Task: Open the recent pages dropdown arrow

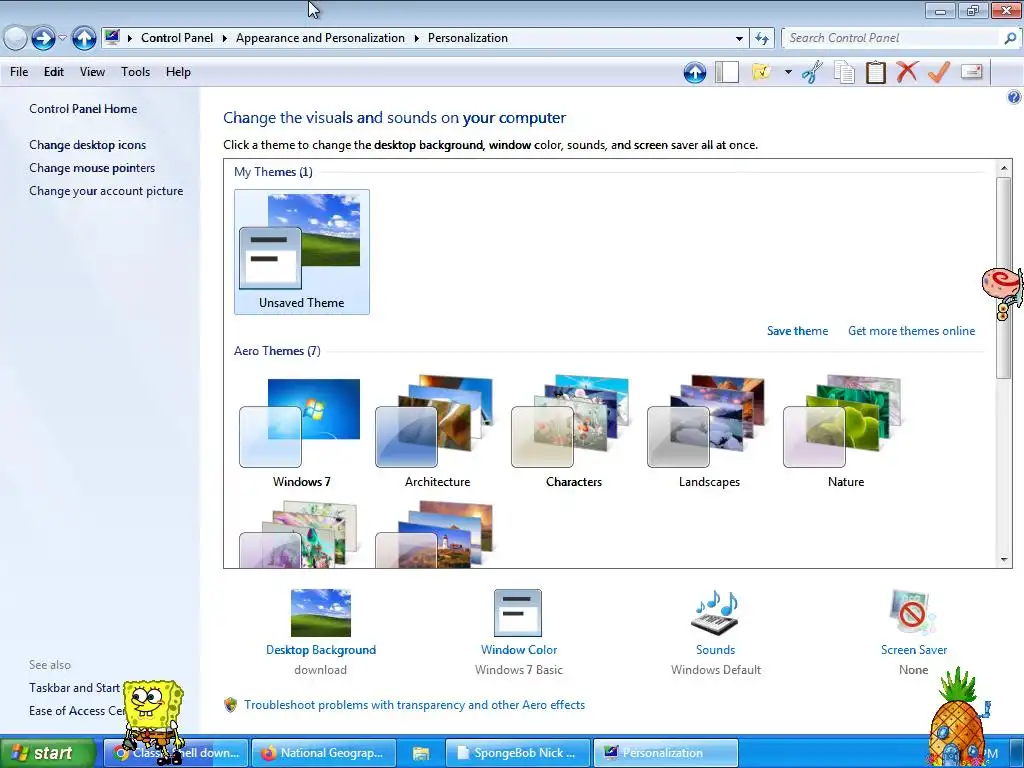Action: pyautogui.click(x=62, y=38)
